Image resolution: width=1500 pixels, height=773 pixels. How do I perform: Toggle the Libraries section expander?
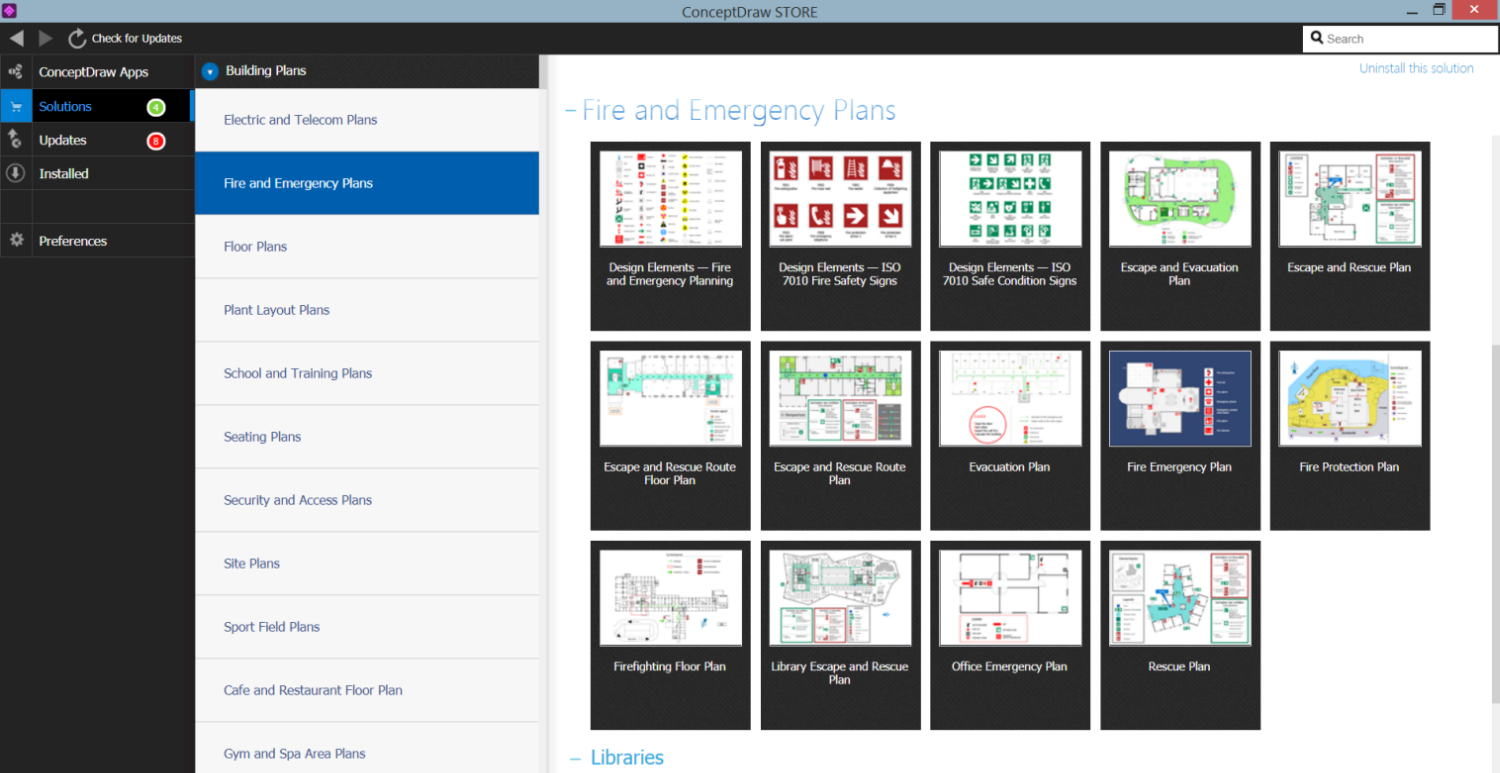click(x=575, y=758)
